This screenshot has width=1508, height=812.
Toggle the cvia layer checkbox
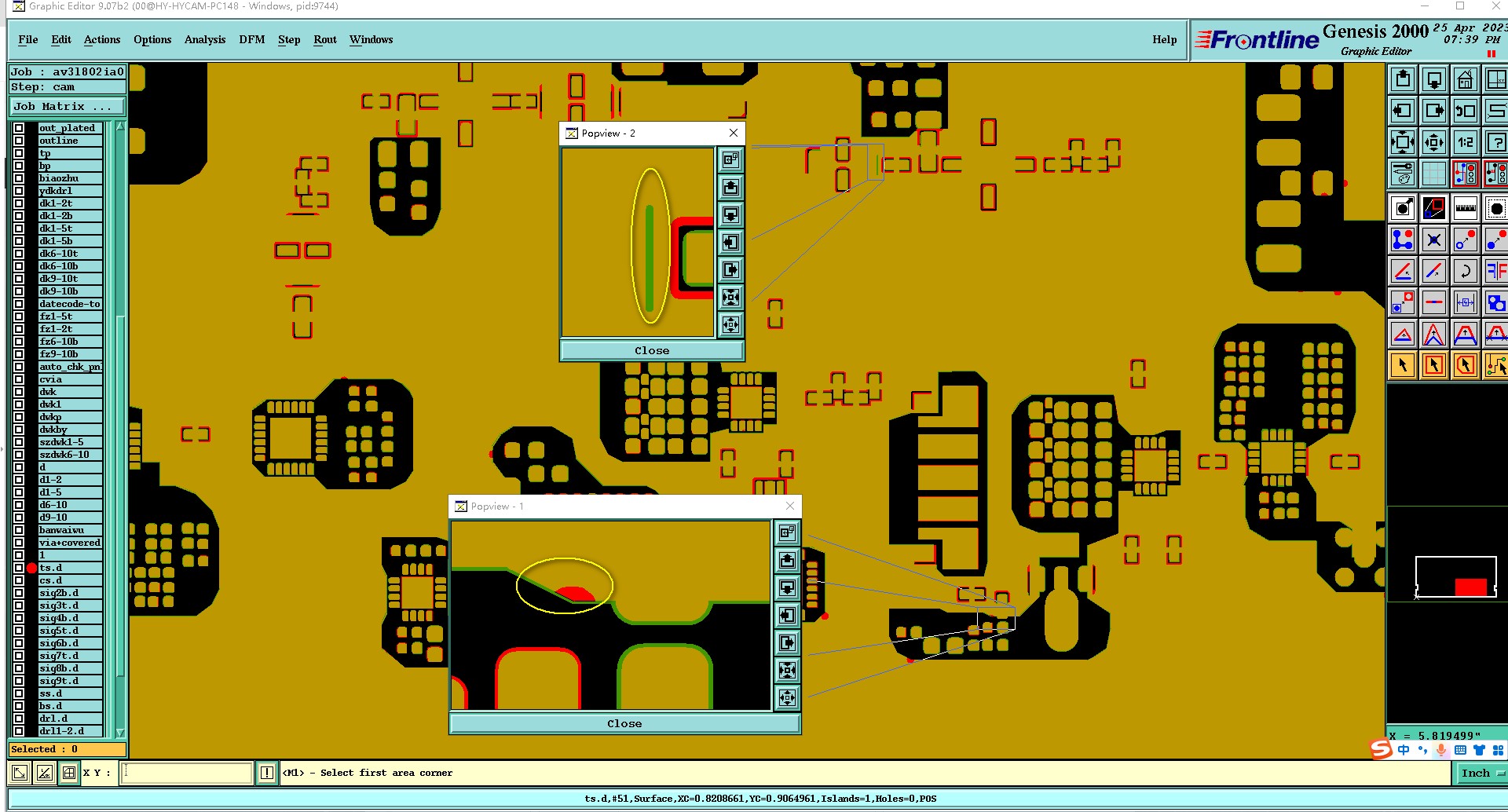click(19, 379)
